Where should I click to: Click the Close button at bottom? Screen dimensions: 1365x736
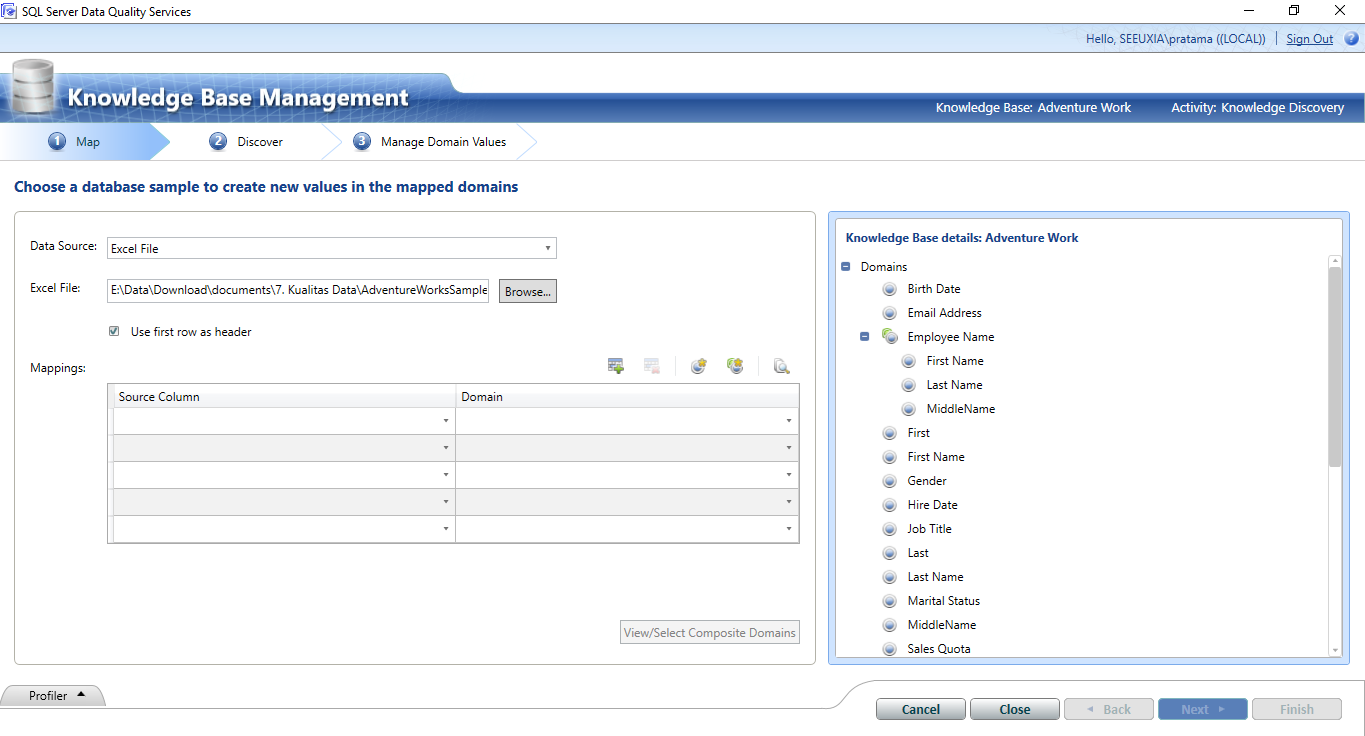[1015, 709]
